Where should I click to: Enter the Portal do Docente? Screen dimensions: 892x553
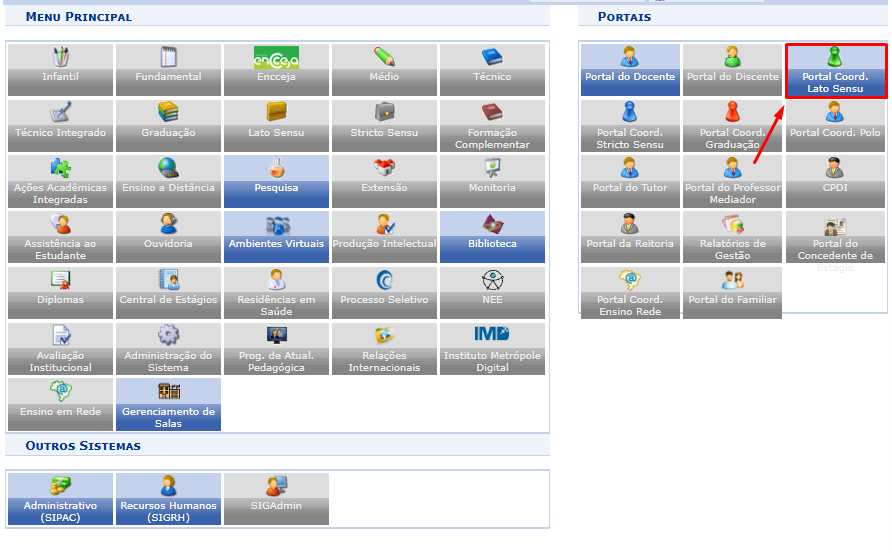pyautogui.click(x=630, y=69)
